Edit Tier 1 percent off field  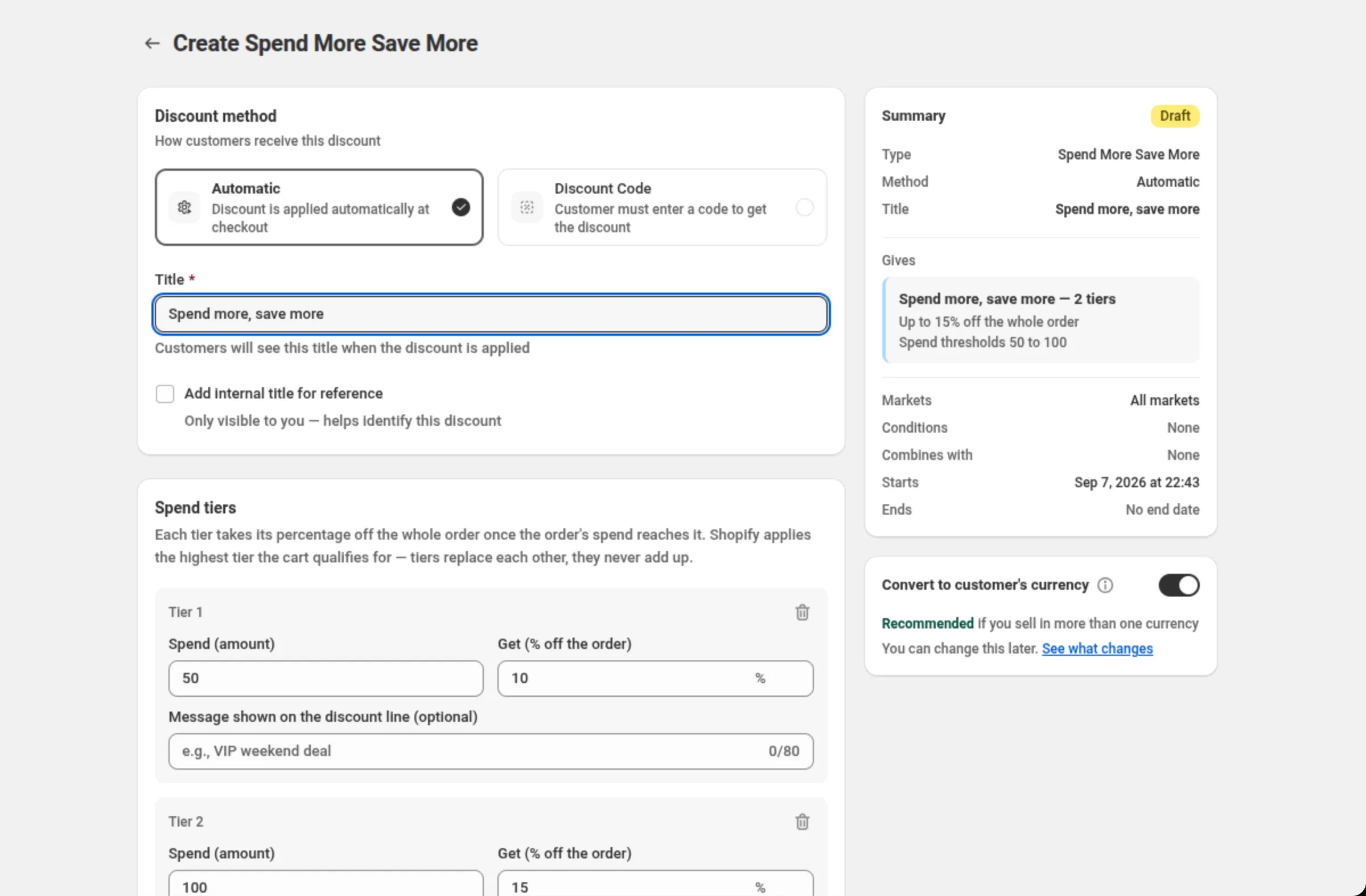click(x=655, y=679)
